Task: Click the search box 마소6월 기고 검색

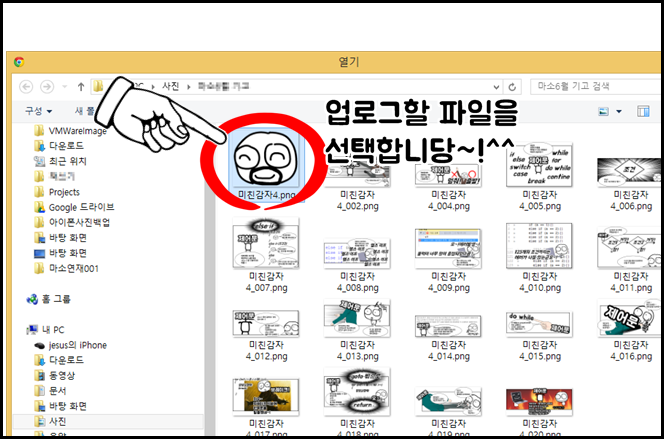Action: pos(596,87)
